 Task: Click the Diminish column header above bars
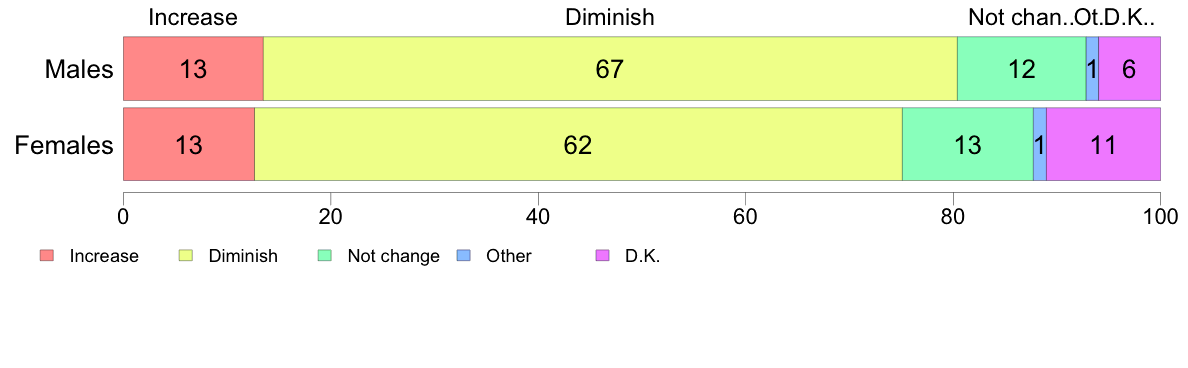pyautogui.click(x=610, y=17)
